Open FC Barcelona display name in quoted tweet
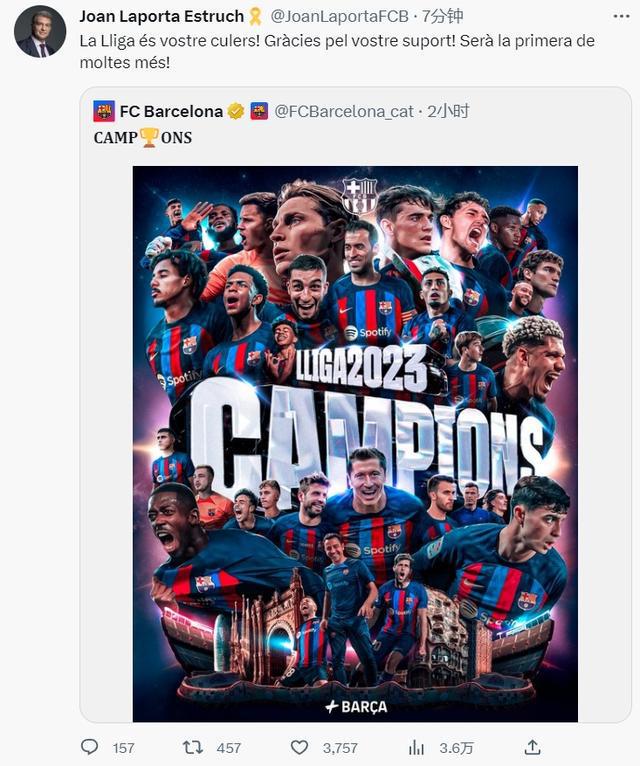Screen dimensions: 640x766 [171, 111]
